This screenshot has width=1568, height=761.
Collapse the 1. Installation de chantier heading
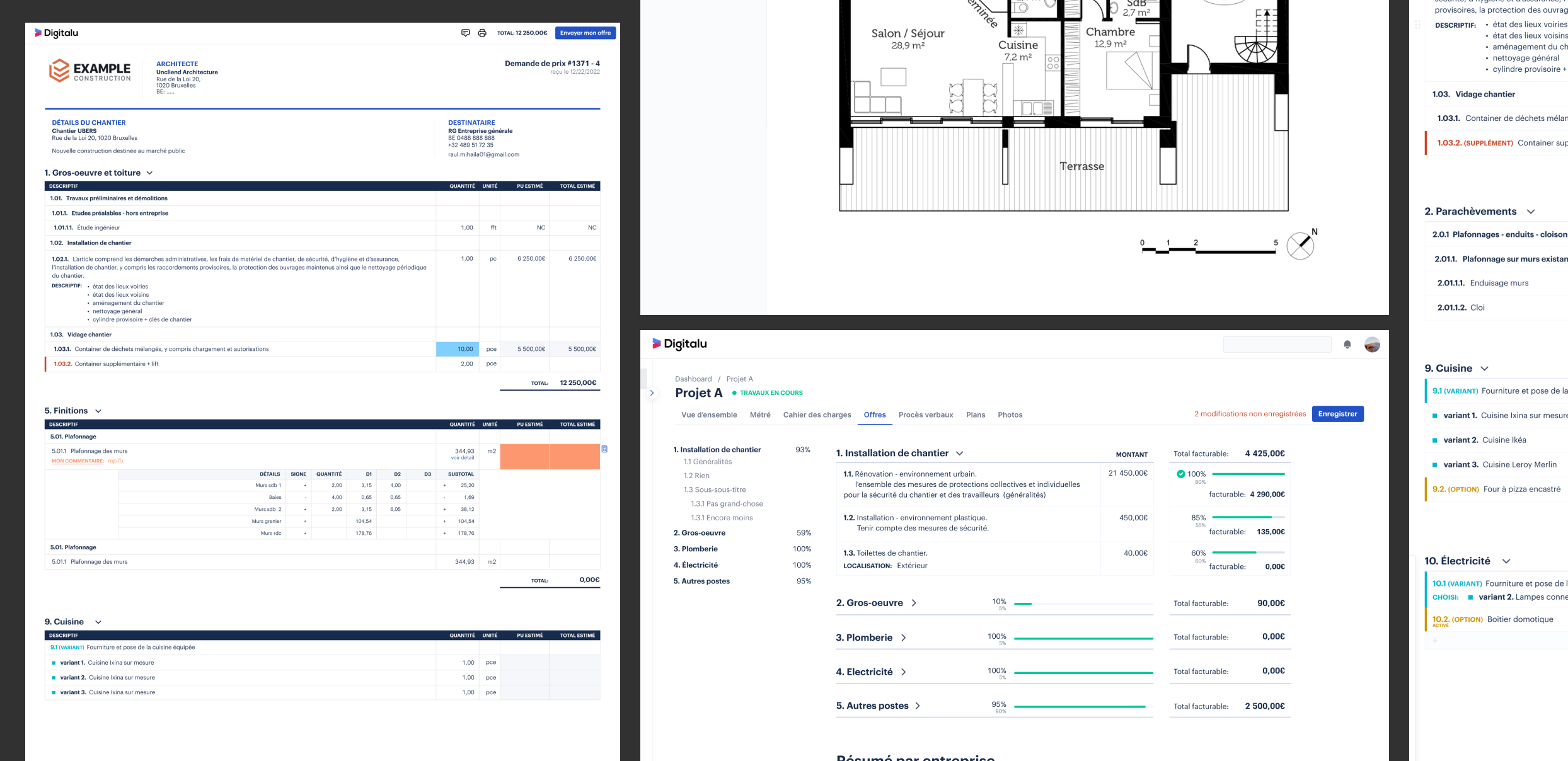959,454
